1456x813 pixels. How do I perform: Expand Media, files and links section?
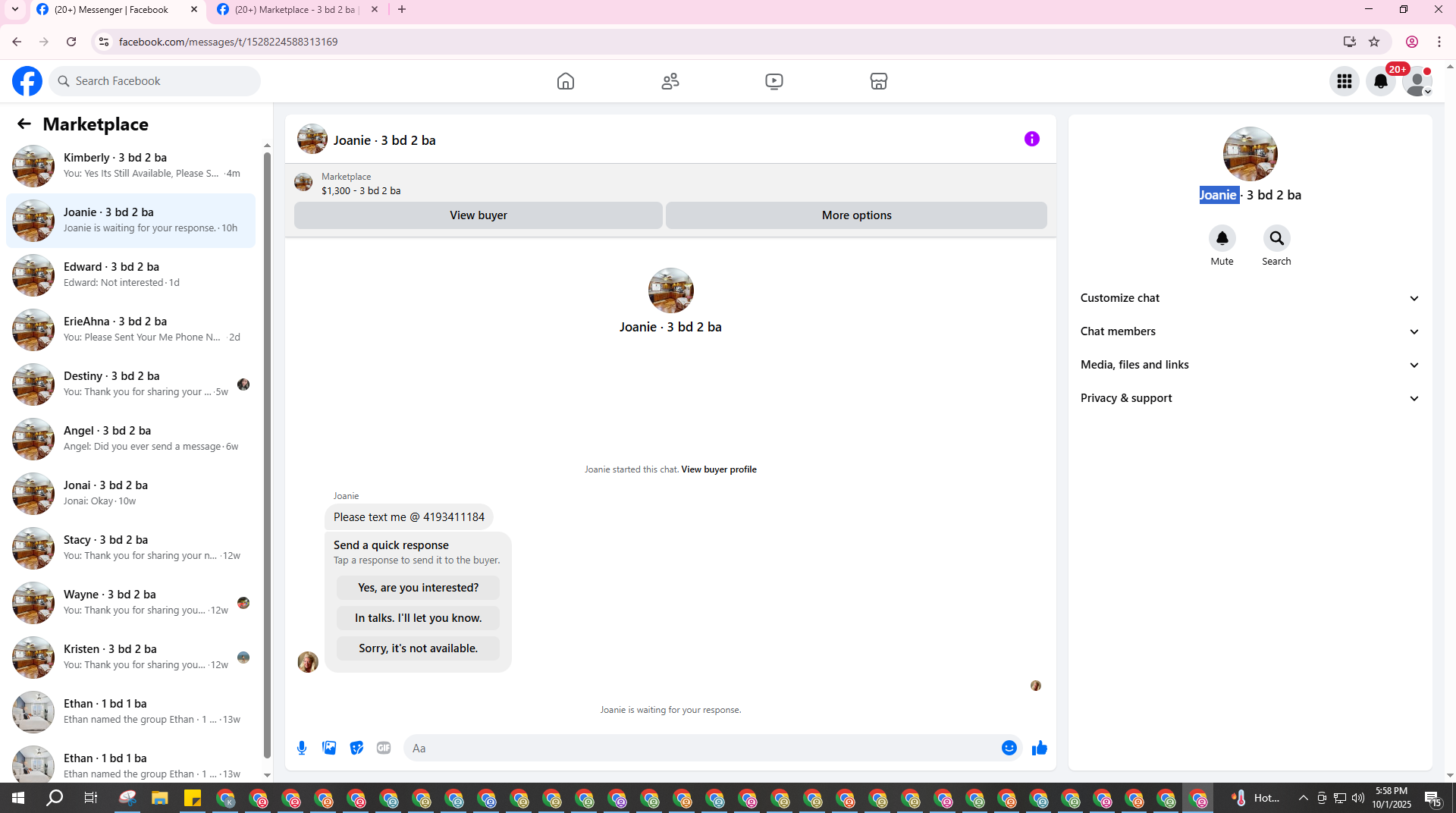click(1250, 365)
